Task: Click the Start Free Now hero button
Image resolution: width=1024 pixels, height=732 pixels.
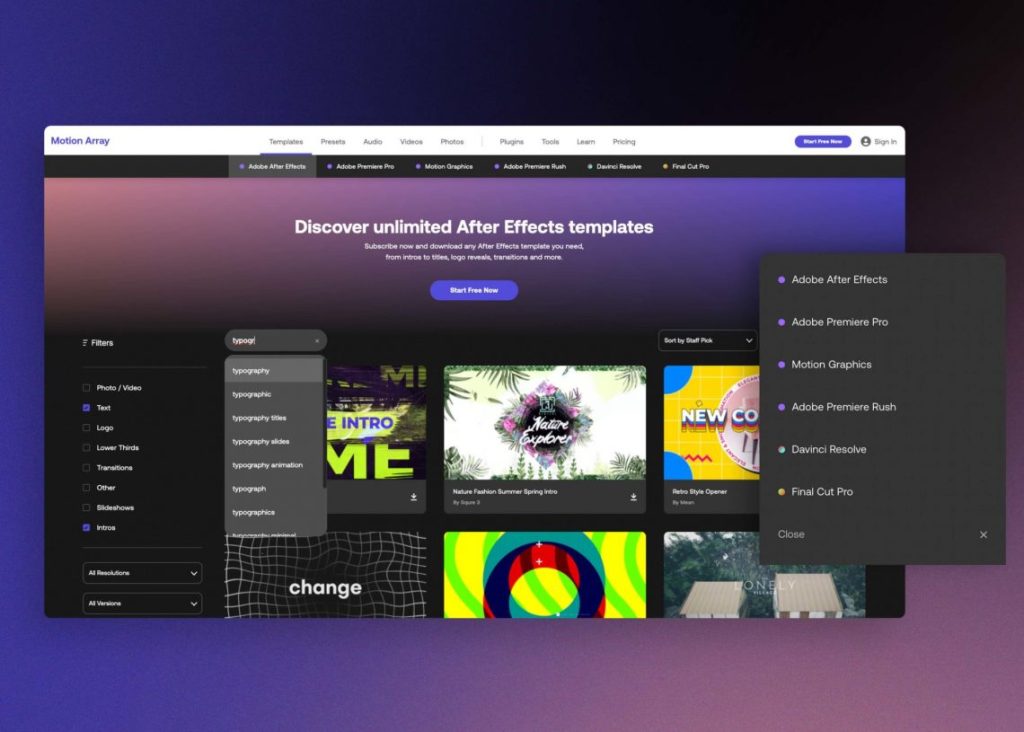Action: (474, 290)
